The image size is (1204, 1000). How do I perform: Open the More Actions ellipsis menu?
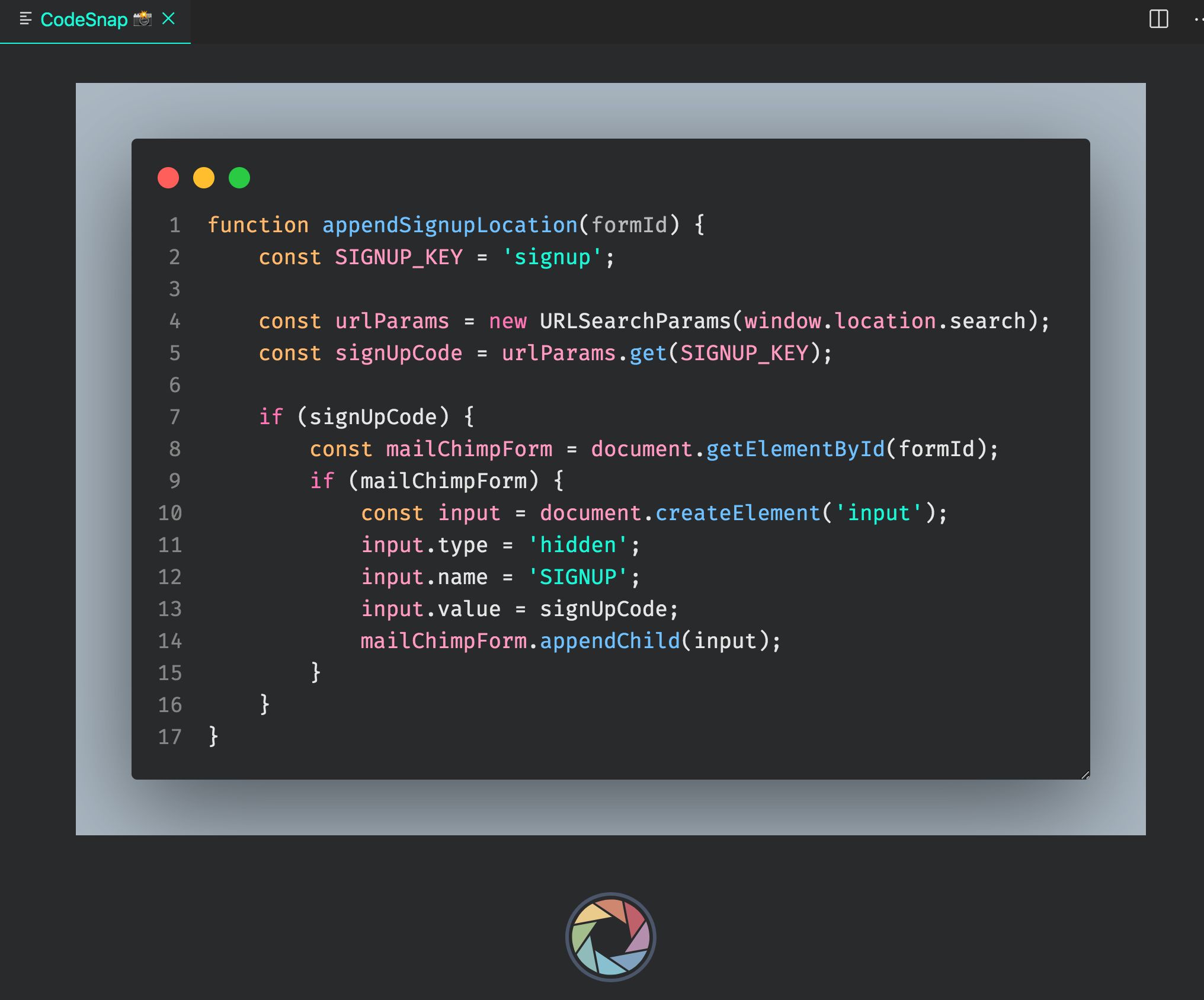(x=1199, y=20)
